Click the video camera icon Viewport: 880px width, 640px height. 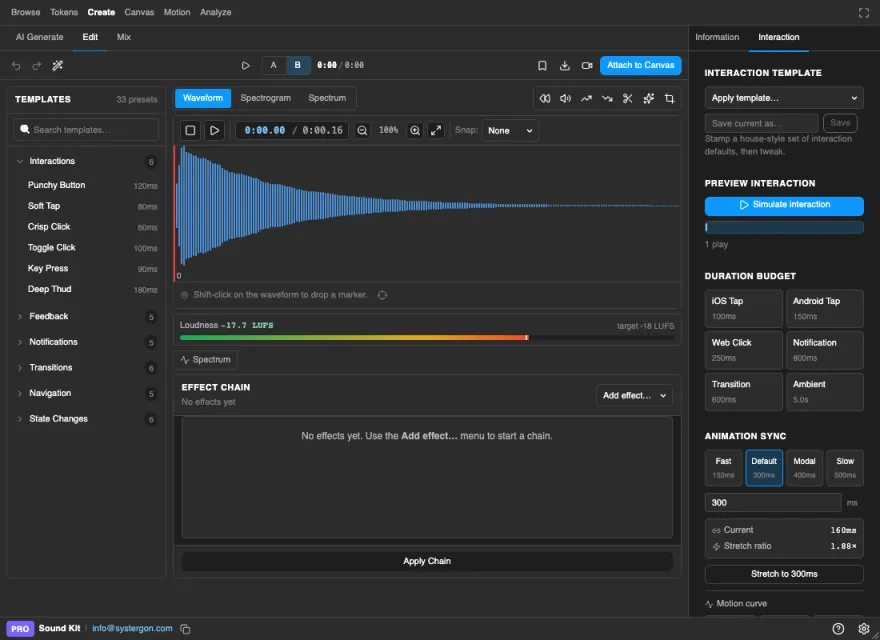click(x=587, y=66)
